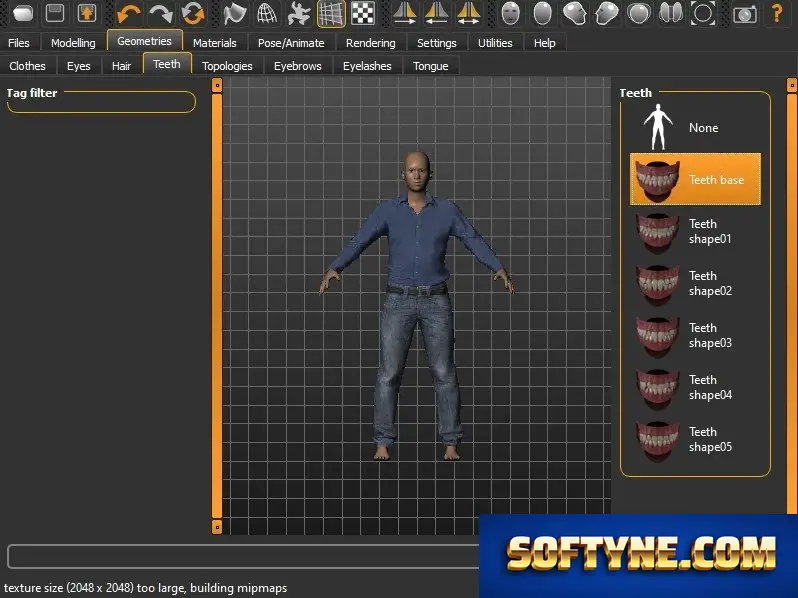The width and height of the screenshot is (798, 598).
Task: Reset the model with the refresh icon
Action: 193,13
